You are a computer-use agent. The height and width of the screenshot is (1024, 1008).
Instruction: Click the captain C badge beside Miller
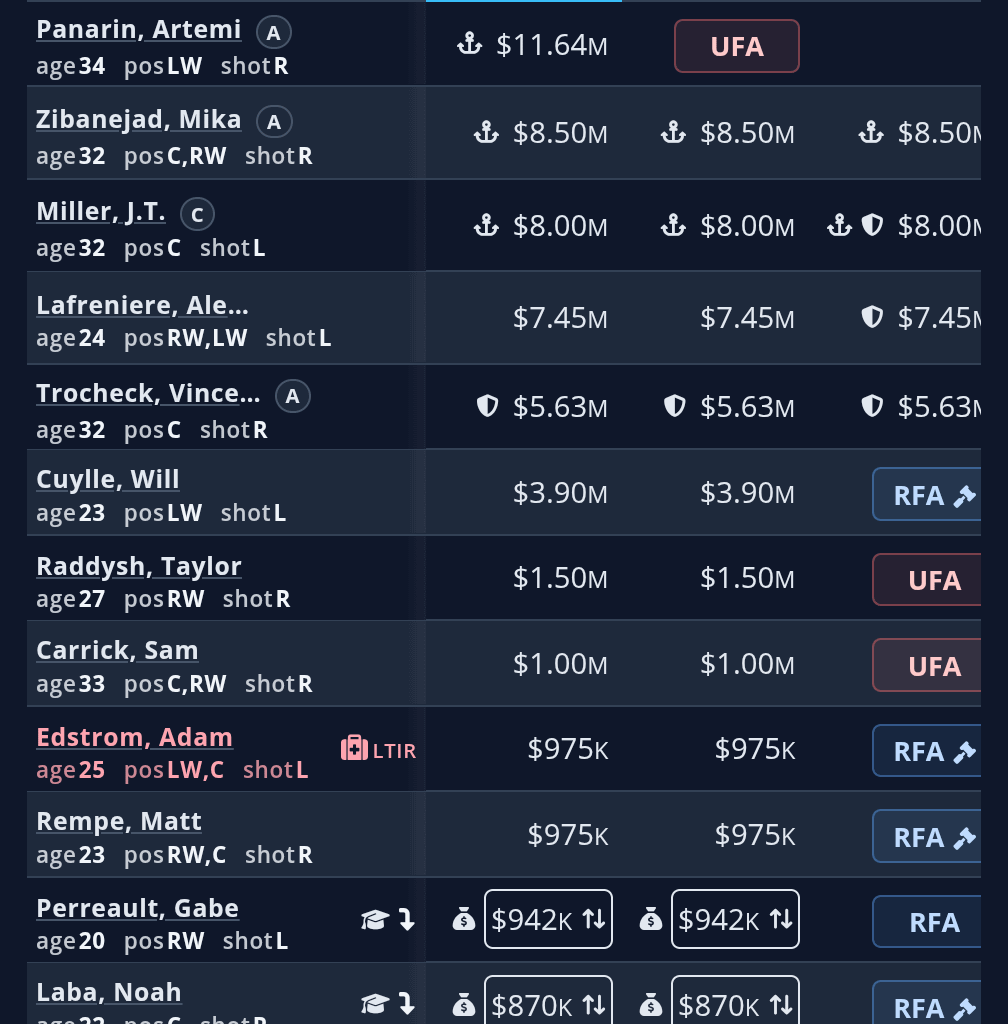tap(197, 214)
